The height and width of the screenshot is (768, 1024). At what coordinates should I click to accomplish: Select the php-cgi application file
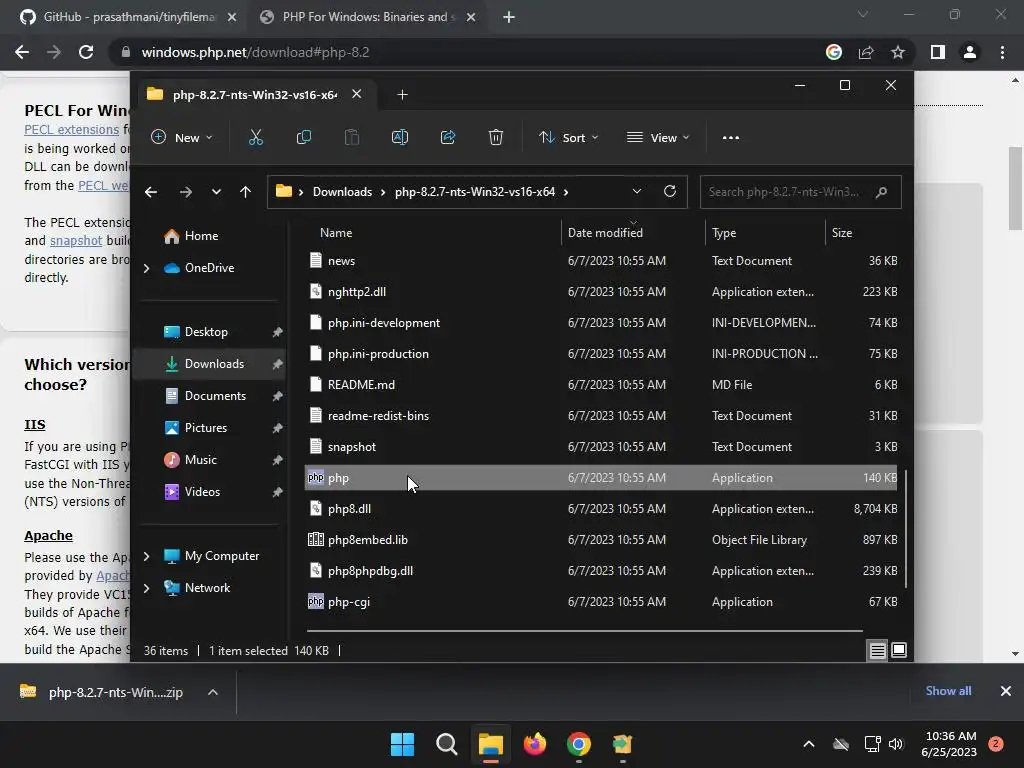(x=601, y=602)
